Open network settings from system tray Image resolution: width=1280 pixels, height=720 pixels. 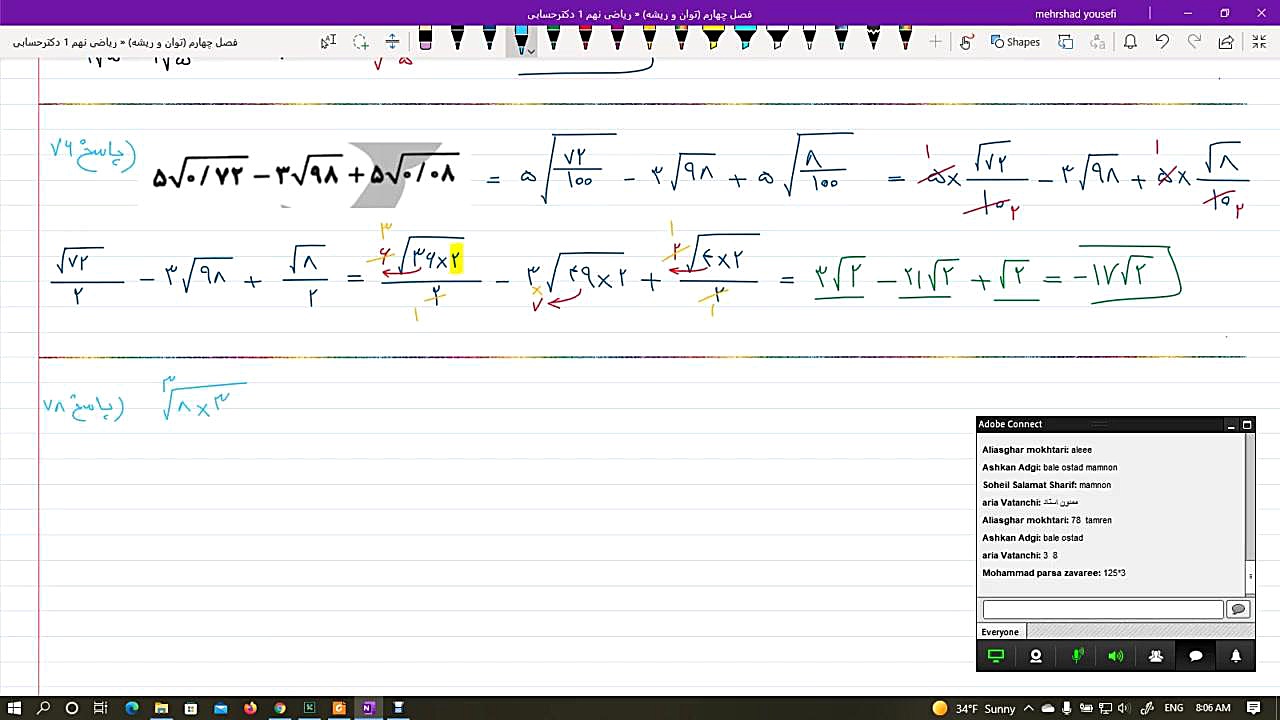tap(1107, 708)
